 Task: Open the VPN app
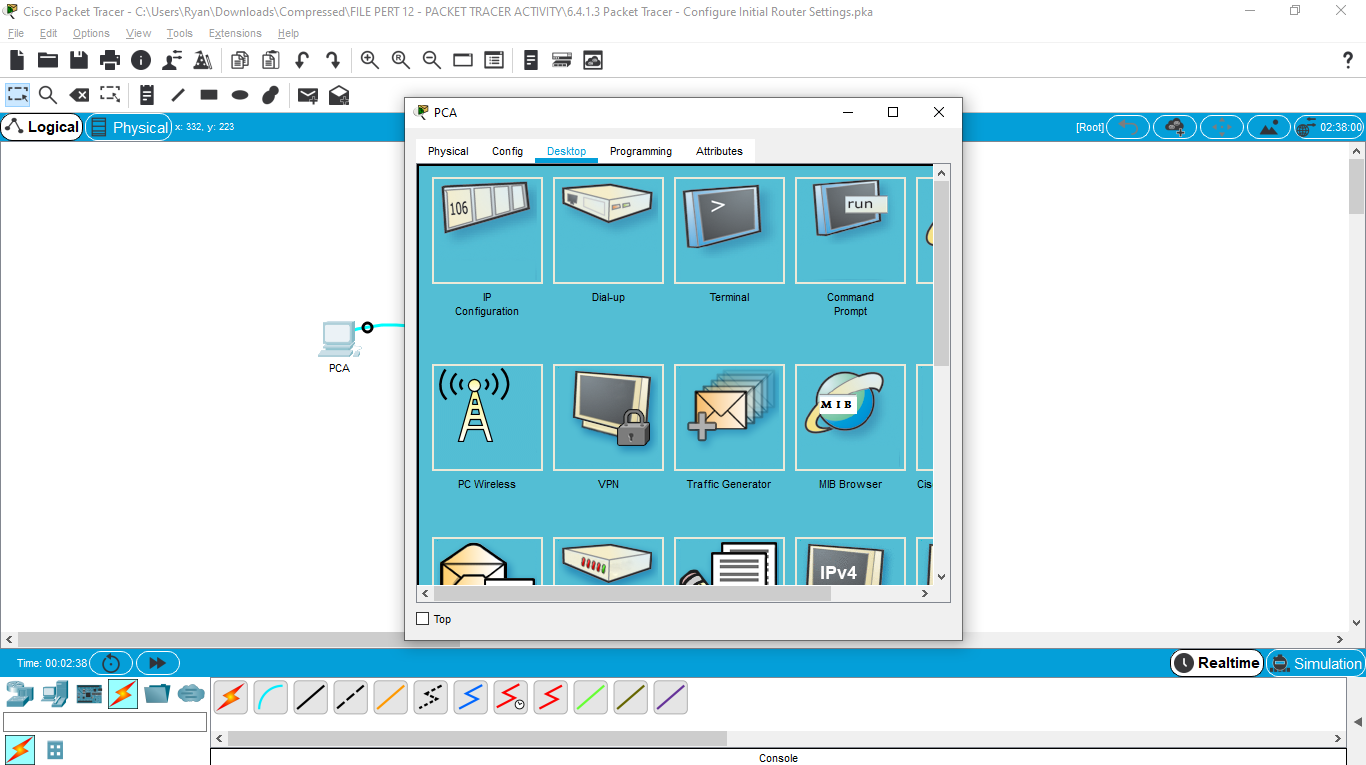(x=608, y=417)
